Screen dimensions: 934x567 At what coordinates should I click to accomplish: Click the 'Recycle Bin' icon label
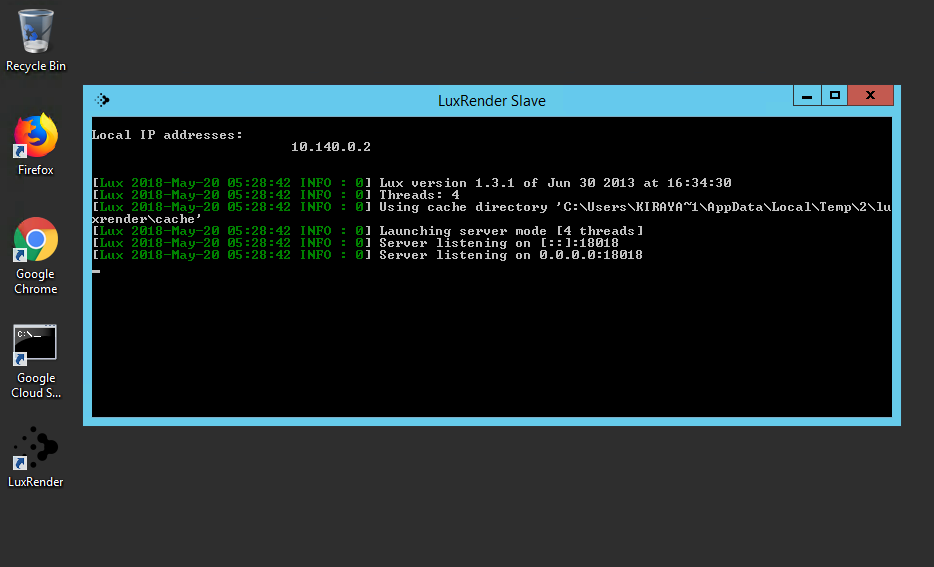pyautogui.click(x=36, y=66)
